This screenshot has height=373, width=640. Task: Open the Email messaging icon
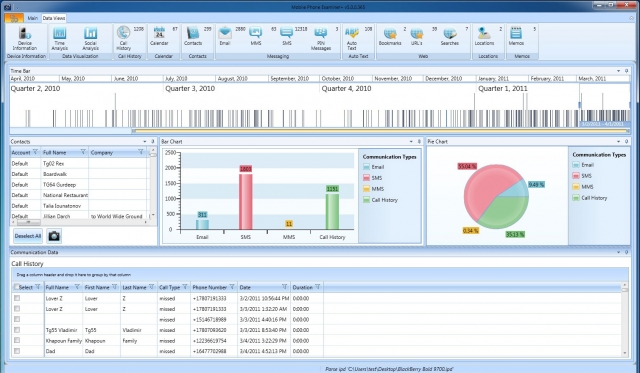[225, 36]
